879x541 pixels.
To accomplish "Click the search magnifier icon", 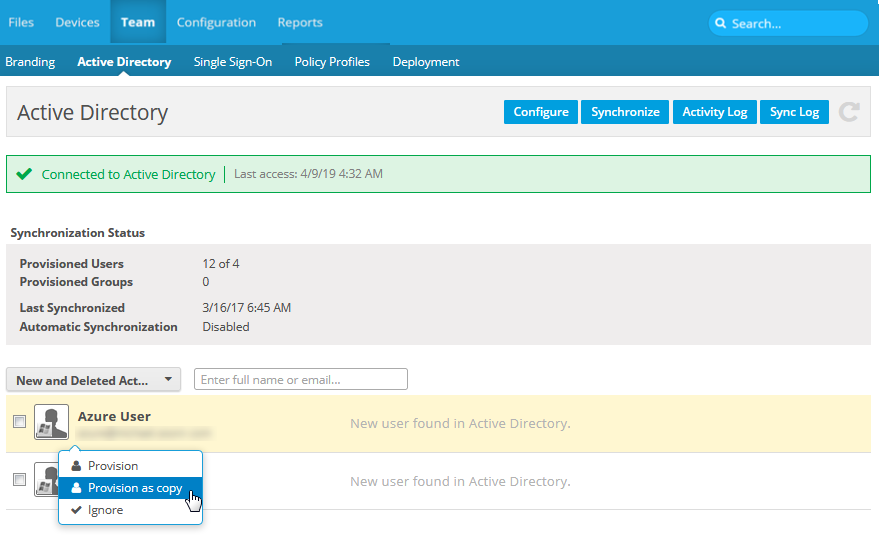I will coord(721,23).
